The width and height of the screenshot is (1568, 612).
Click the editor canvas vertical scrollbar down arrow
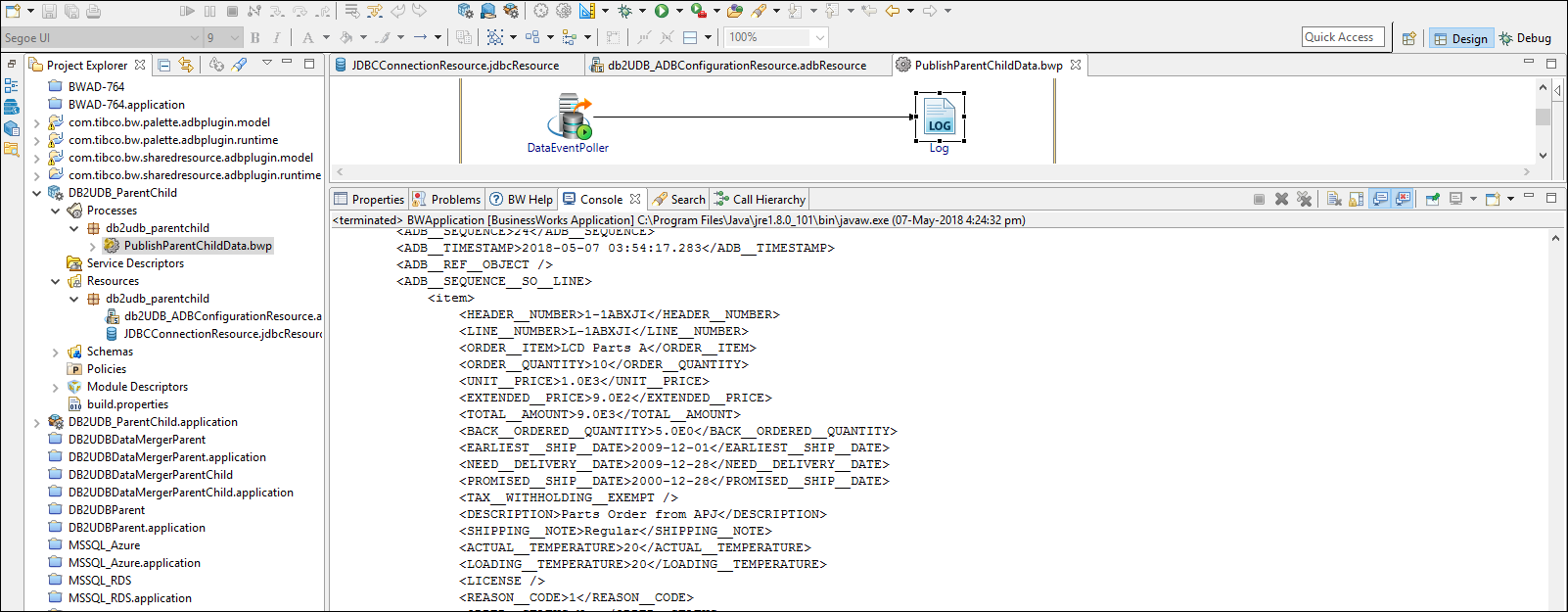1543,155
